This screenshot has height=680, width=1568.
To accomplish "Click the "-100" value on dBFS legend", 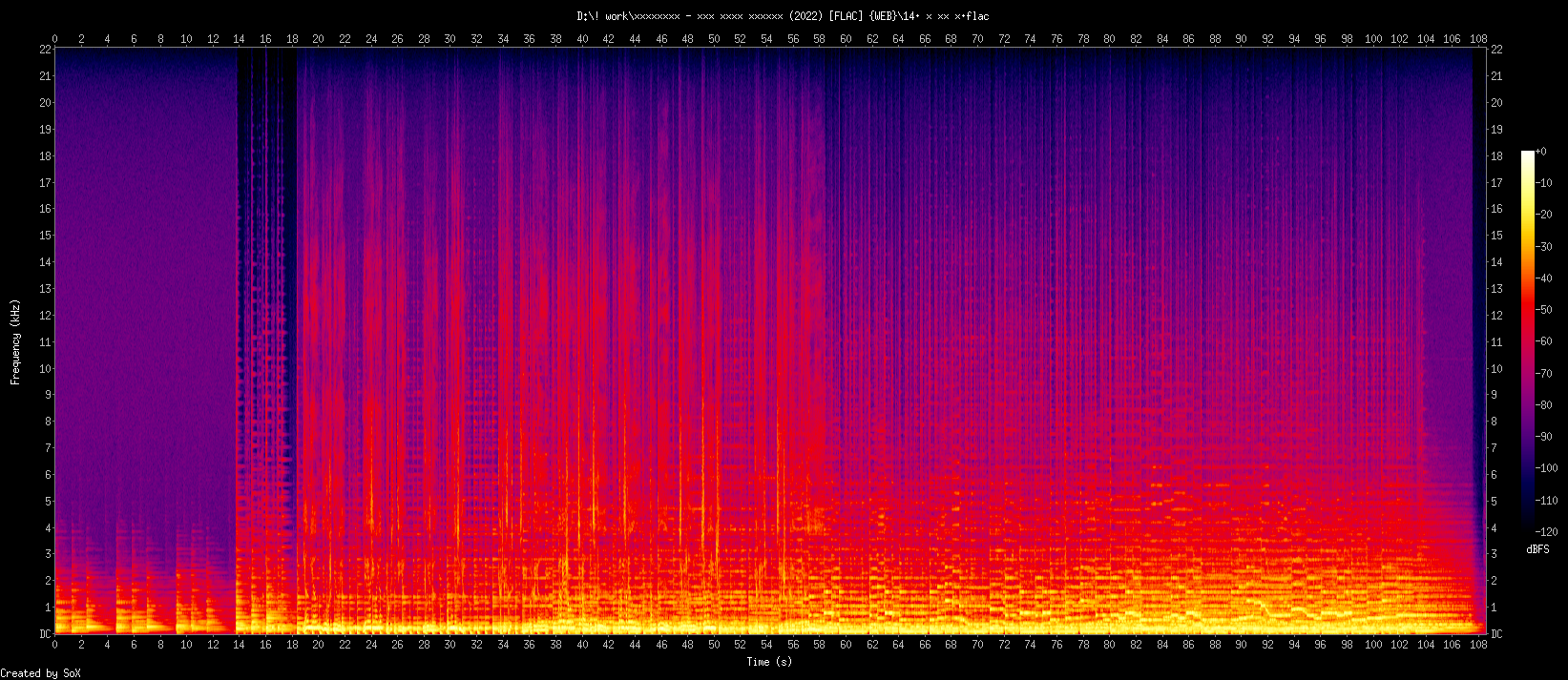I will coord(1547,468).
